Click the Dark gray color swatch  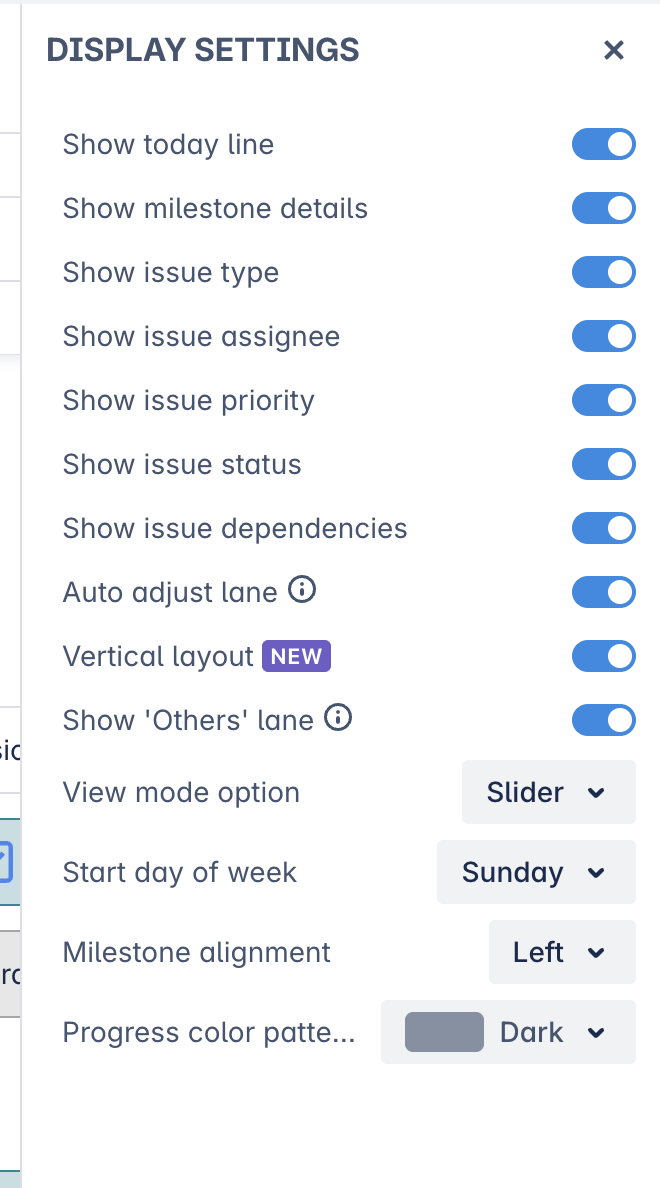(444, 1032)
